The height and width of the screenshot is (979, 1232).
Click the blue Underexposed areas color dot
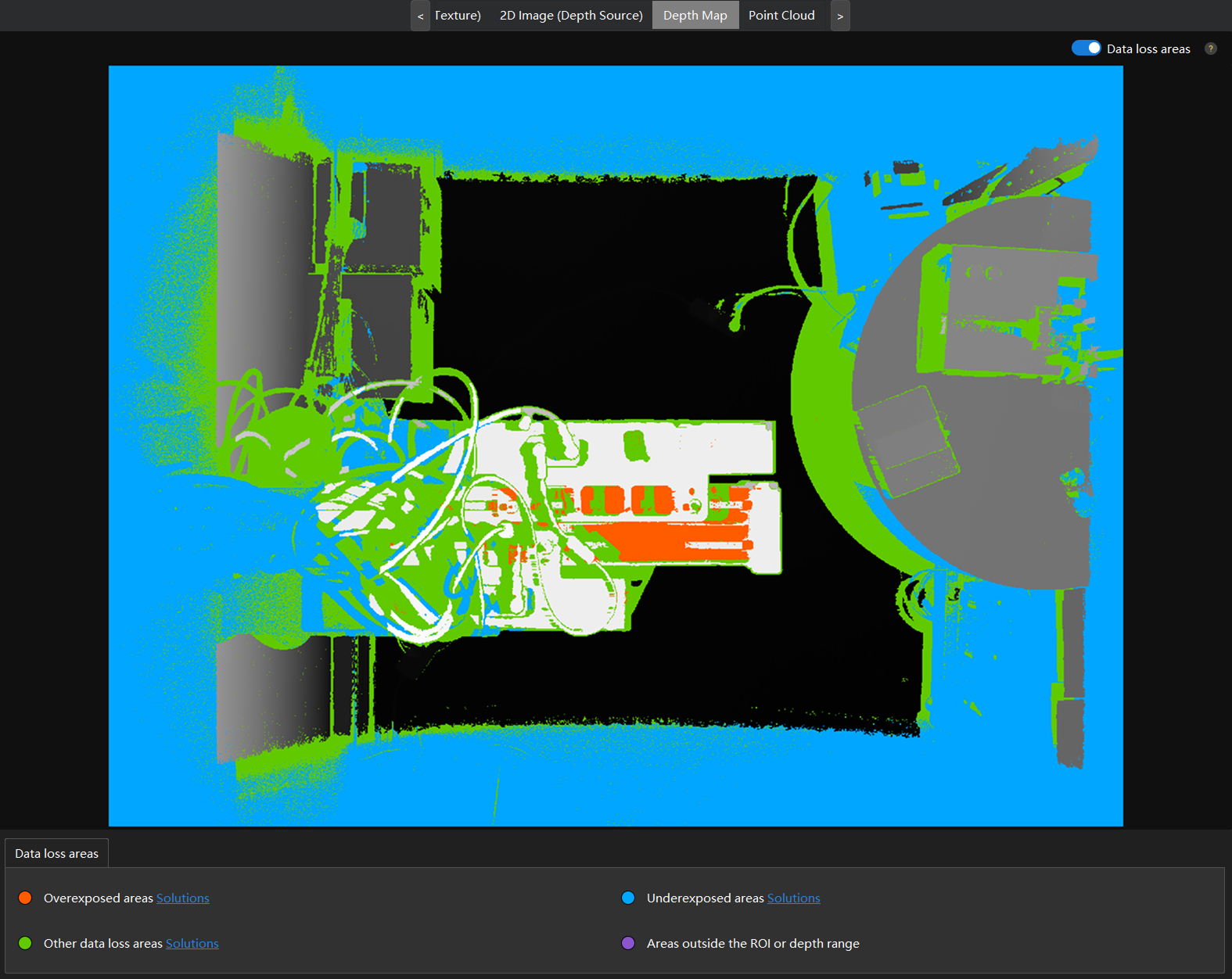click(628, 898)
